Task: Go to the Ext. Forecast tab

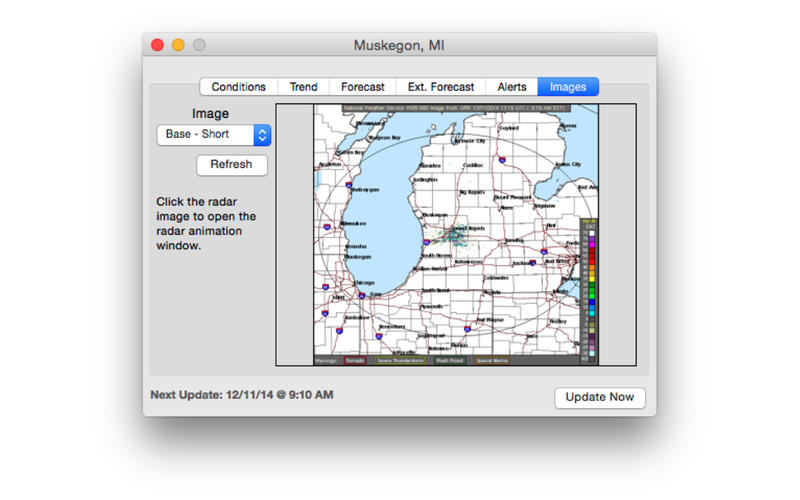Action: (440, 87)
